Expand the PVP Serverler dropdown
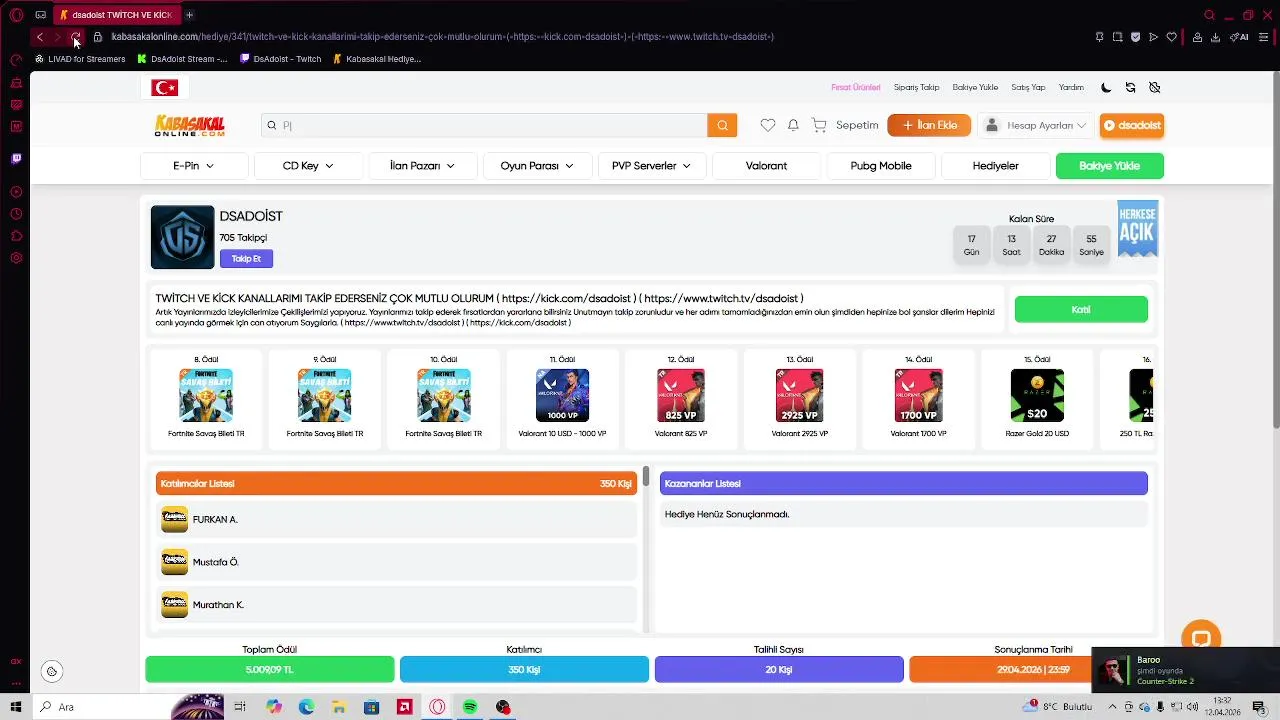Image resolution: width=1280 pixels, height=720 pixels. 652,166
